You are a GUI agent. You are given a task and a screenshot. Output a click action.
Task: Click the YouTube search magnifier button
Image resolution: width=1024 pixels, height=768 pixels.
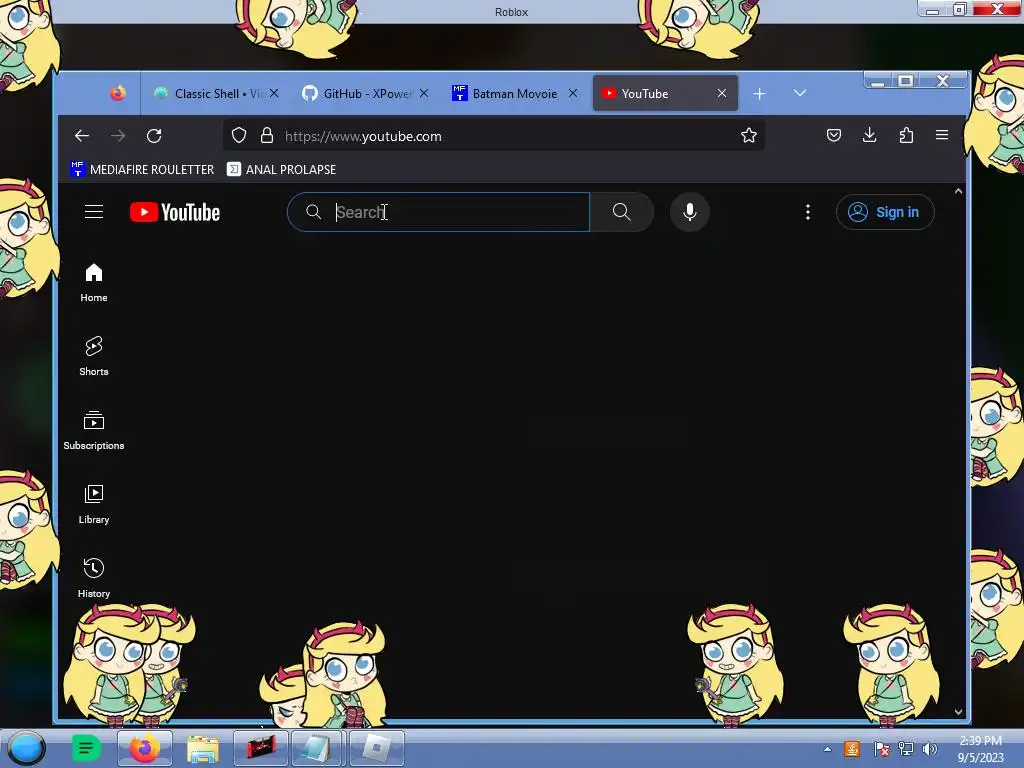621,212
